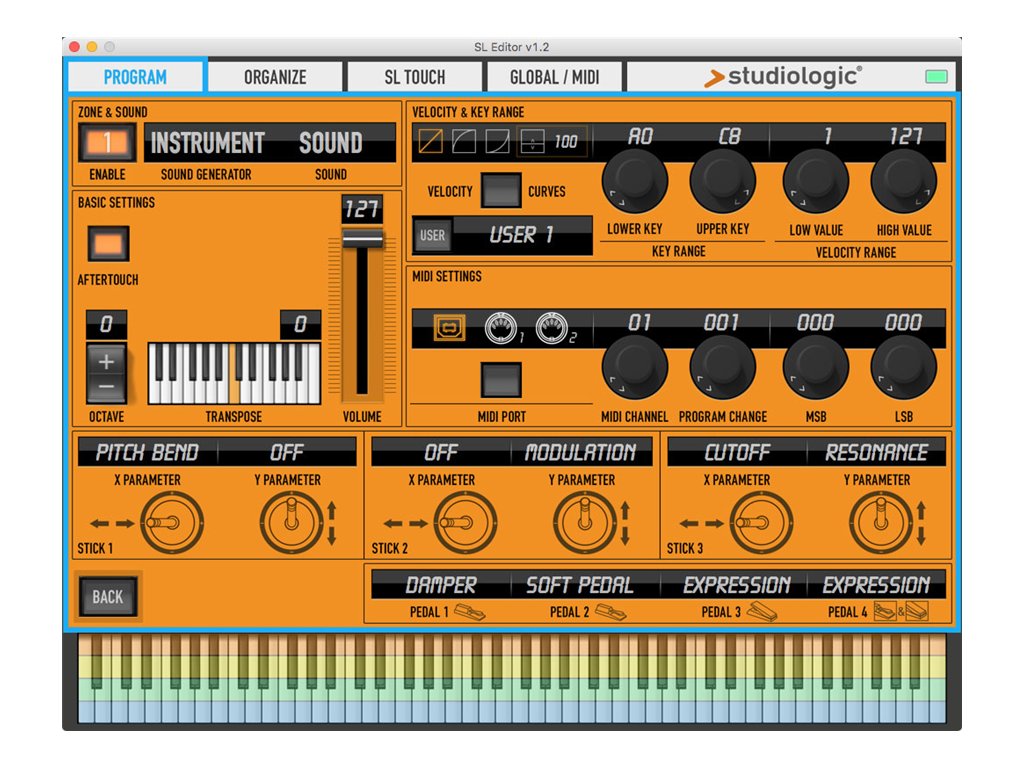Click Stick 1 Y parameter joystick

(291, 523)
